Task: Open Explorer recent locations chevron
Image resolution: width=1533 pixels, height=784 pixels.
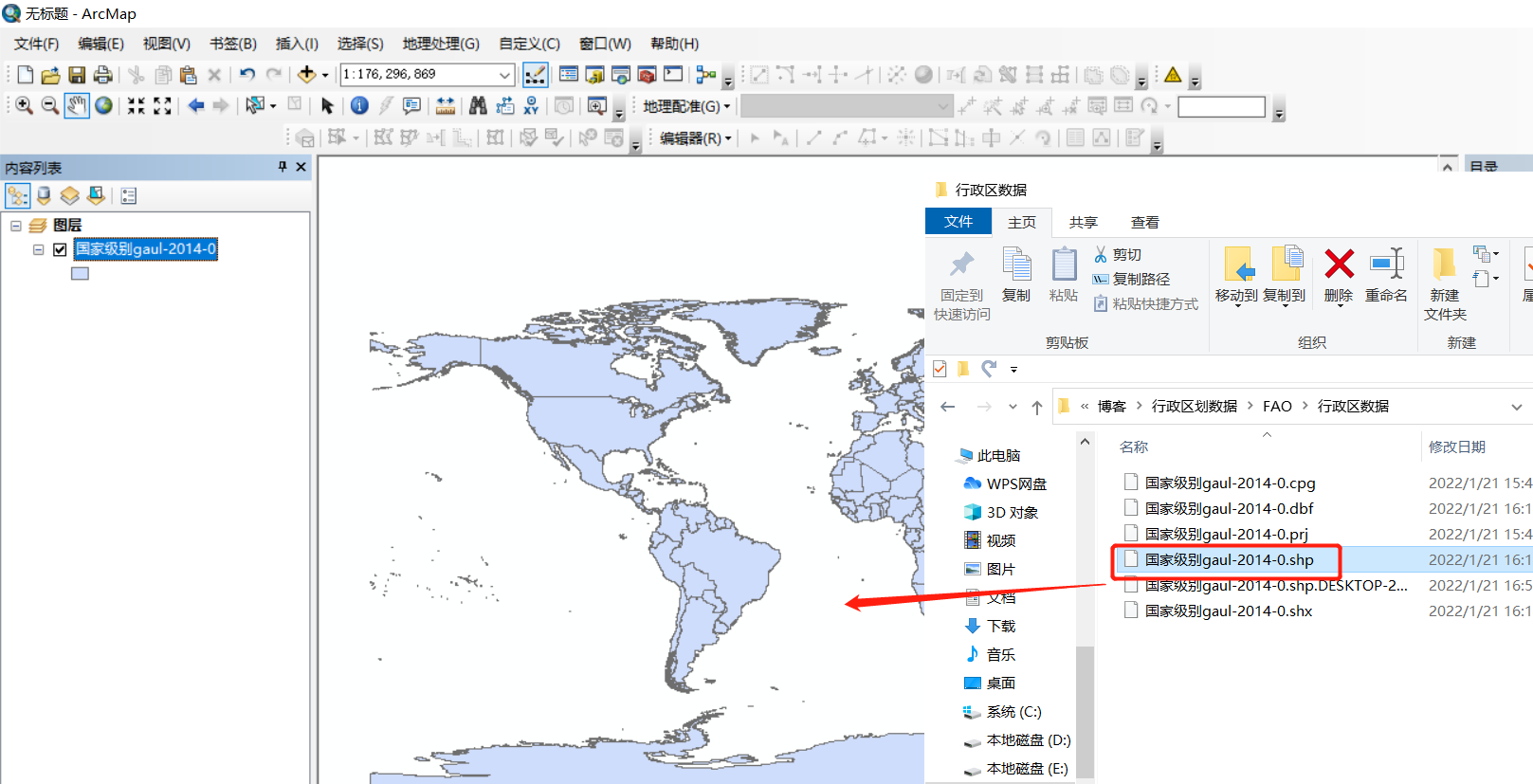Action: [x=1013, y=407]
